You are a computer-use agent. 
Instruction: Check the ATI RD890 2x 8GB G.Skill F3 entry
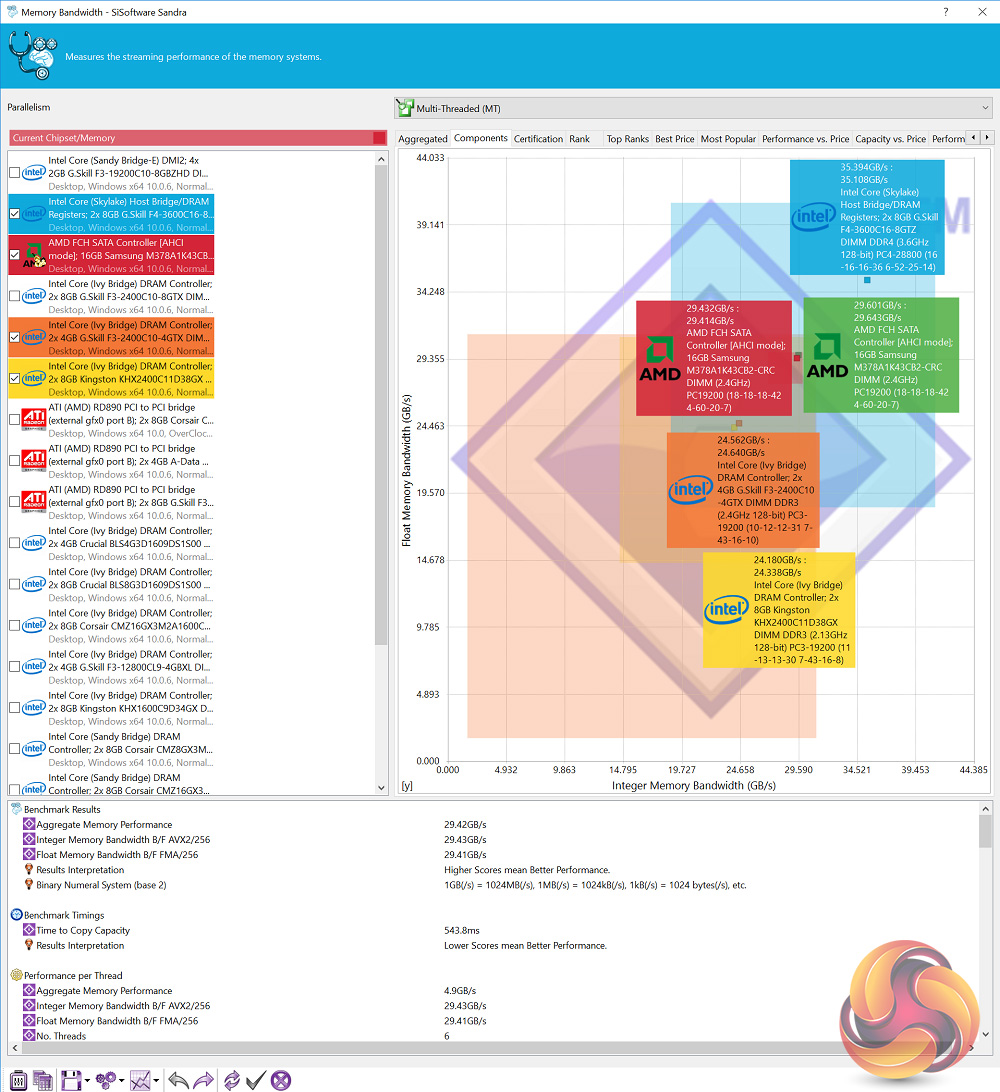(14, 502)
